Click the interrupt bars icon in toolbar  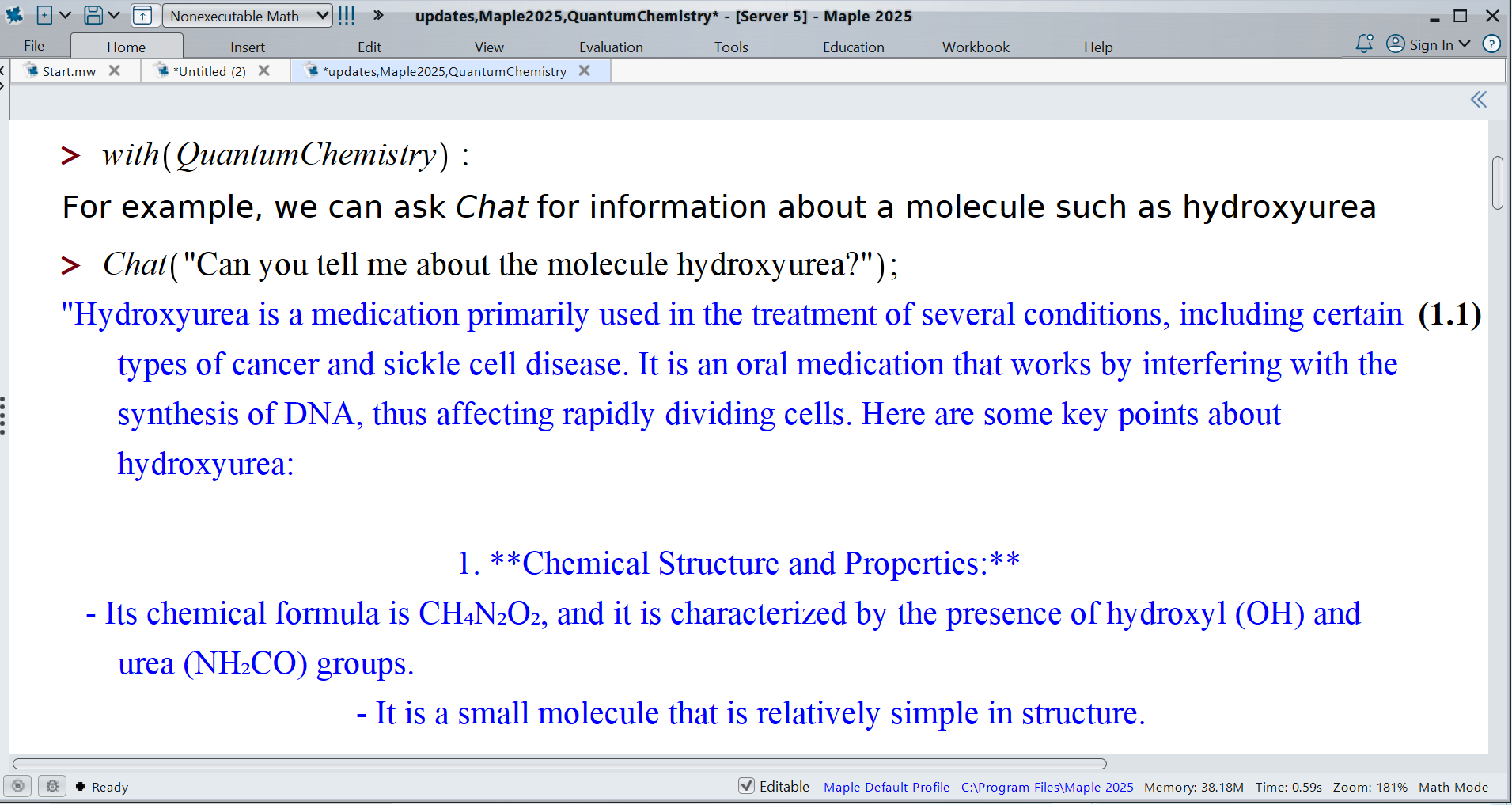(x=347, y=15)
